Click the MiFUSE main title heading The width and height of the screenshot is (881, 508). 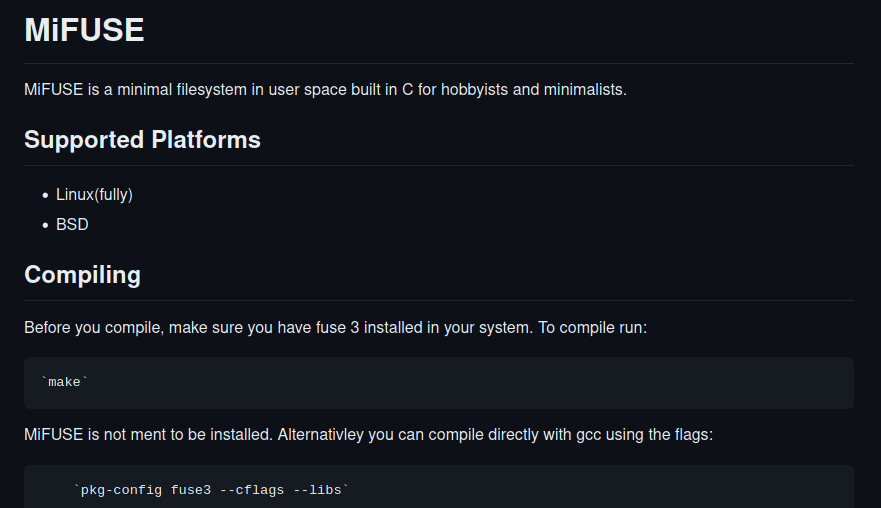click(x=84, y=30)
